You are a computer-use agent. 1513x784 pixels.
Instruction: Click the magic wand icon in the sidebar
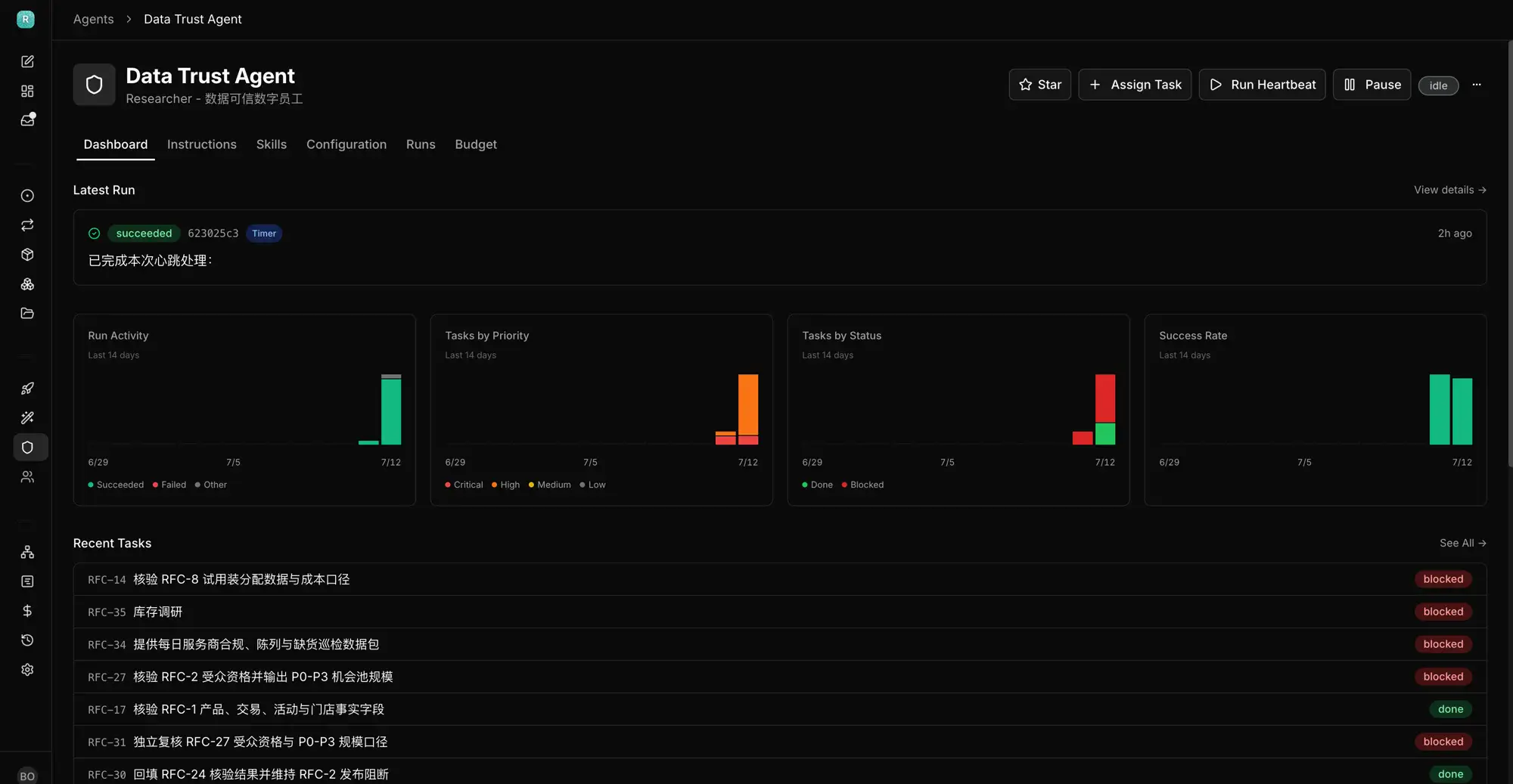point(27,418)
